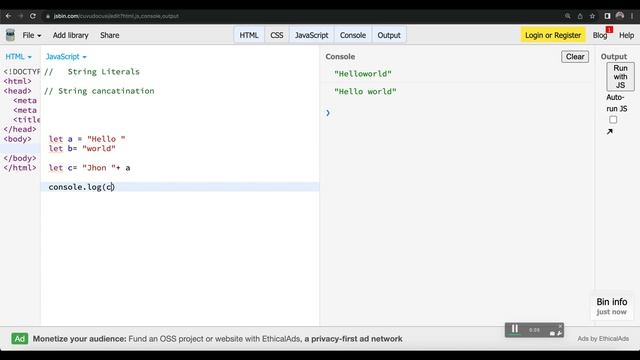The image size is (640, 360).
Task: Click the let a = "Hello " line
Action: pyautogui.click(x=87, y=139)
